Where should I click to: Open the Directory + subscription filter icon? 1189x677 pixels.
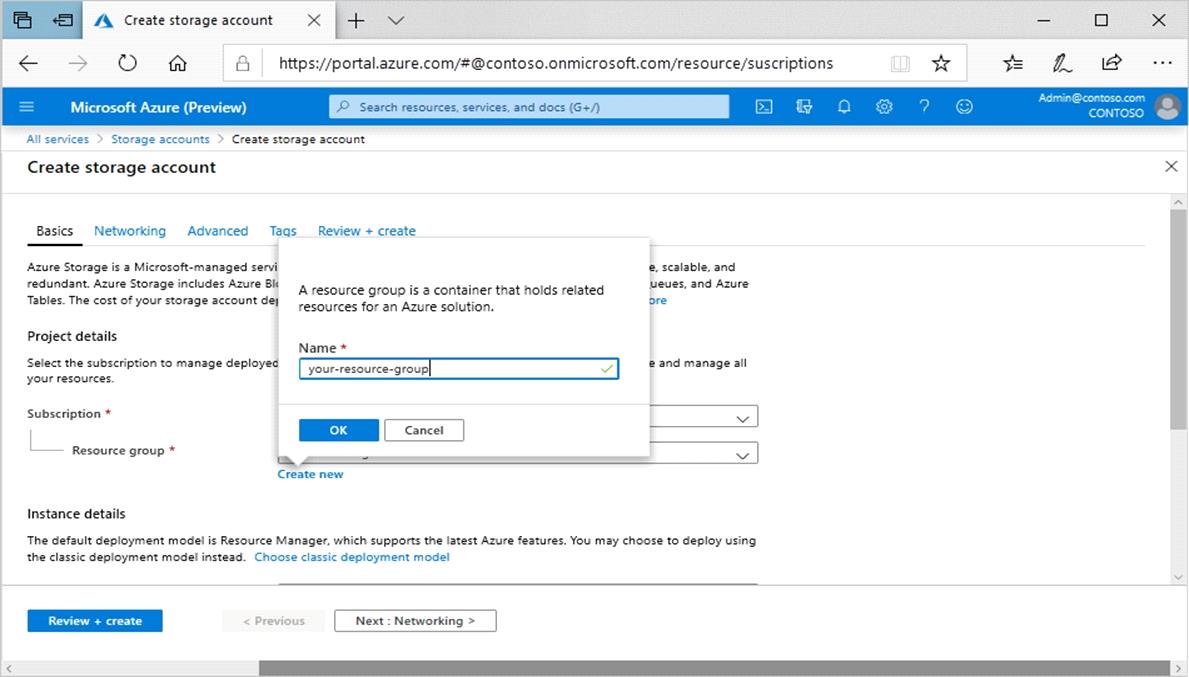[x=804, y=107]
